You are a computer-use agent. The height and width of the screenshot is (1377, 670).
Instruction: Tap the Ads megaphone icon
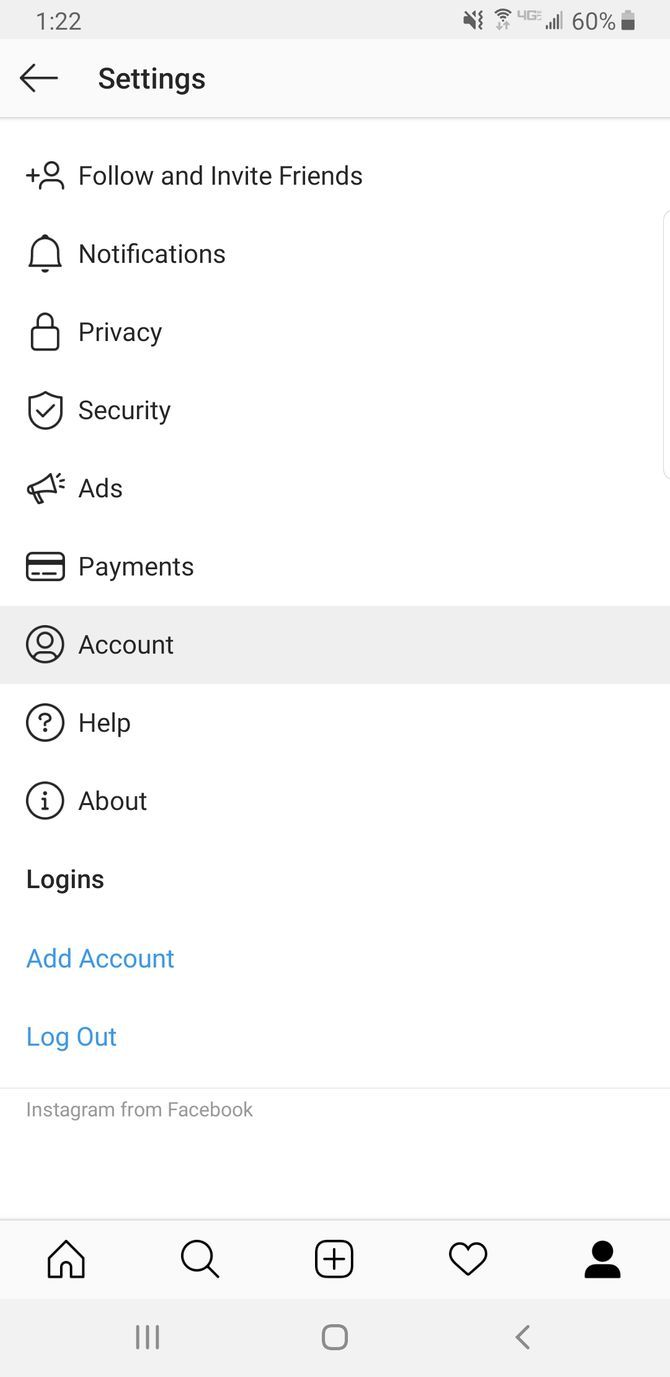click(x=45, y=488)
